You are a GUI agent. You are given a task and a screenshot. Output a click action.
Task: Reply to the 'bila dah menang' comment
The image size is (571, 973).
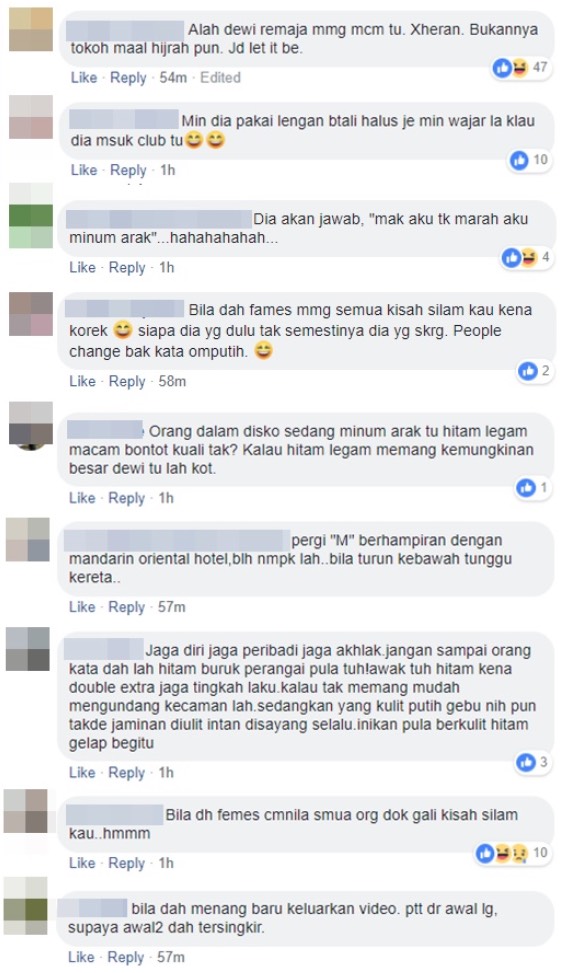click(x=125, y=957)
